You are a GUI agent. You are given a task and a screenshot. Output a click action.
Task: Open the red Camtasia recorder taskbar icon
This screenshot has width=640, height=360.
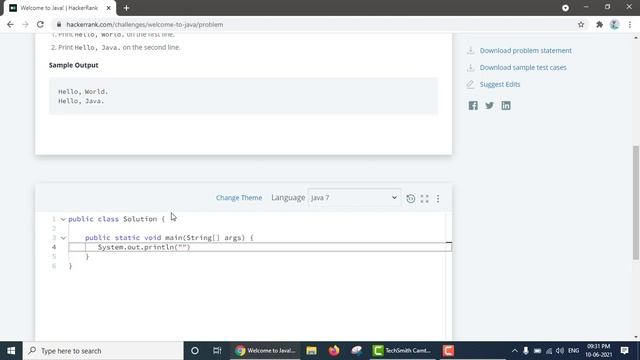tap(448, 351)
